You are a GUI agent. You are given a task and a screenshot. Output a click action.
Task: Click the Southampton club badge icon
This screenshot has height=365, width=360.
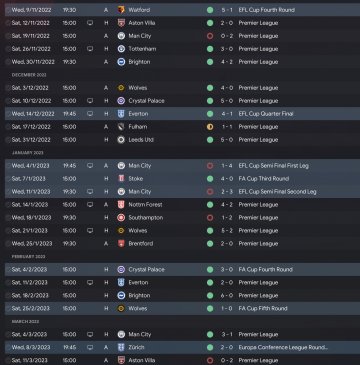tap(121, 218)
